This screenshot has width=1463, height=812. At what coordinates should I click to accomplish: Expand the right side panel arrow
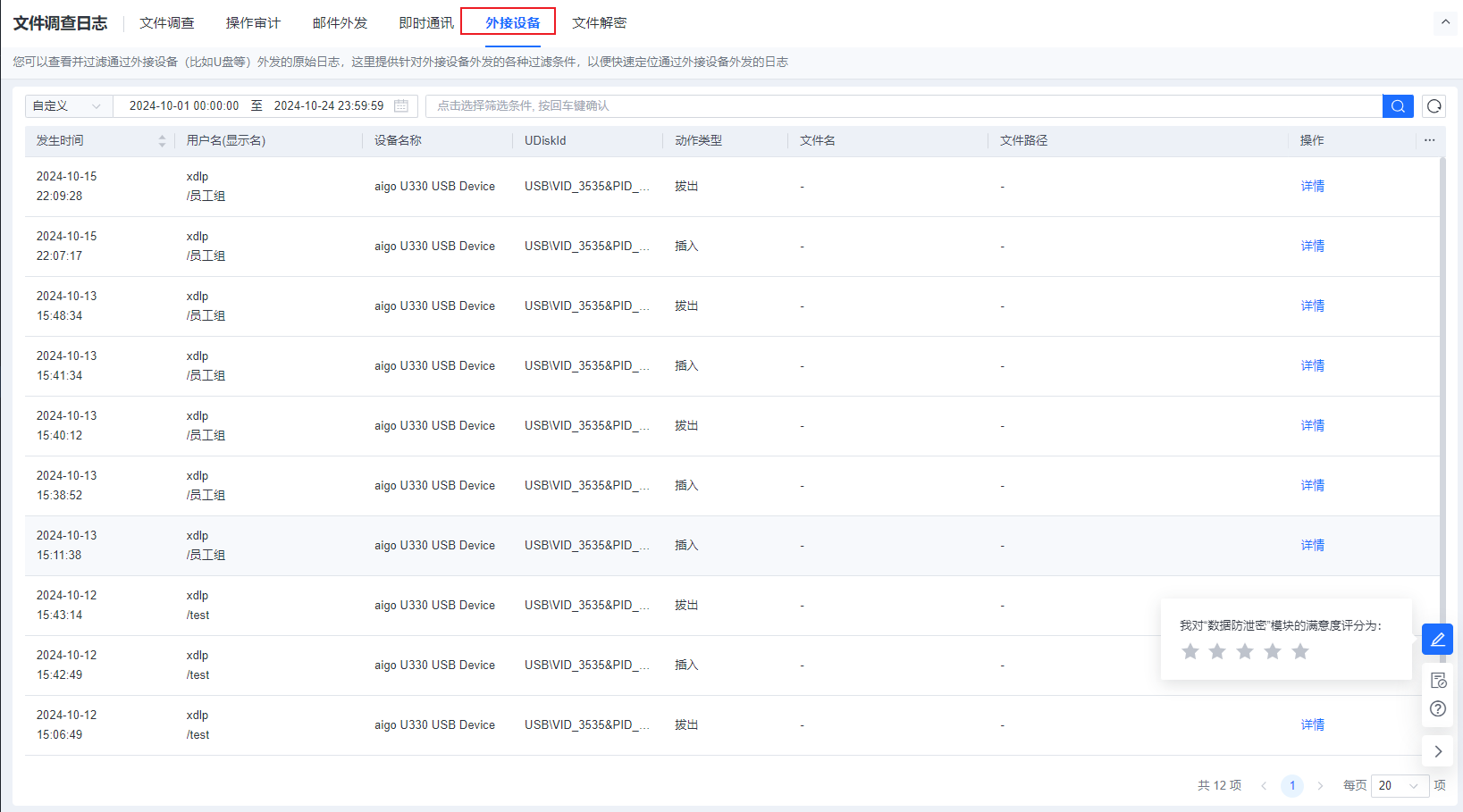[1437, 751]
